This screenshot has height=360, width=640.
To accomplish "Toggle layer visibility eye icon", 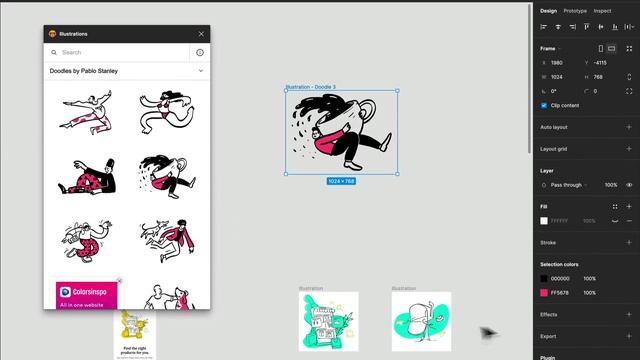I will pos(629,185).
